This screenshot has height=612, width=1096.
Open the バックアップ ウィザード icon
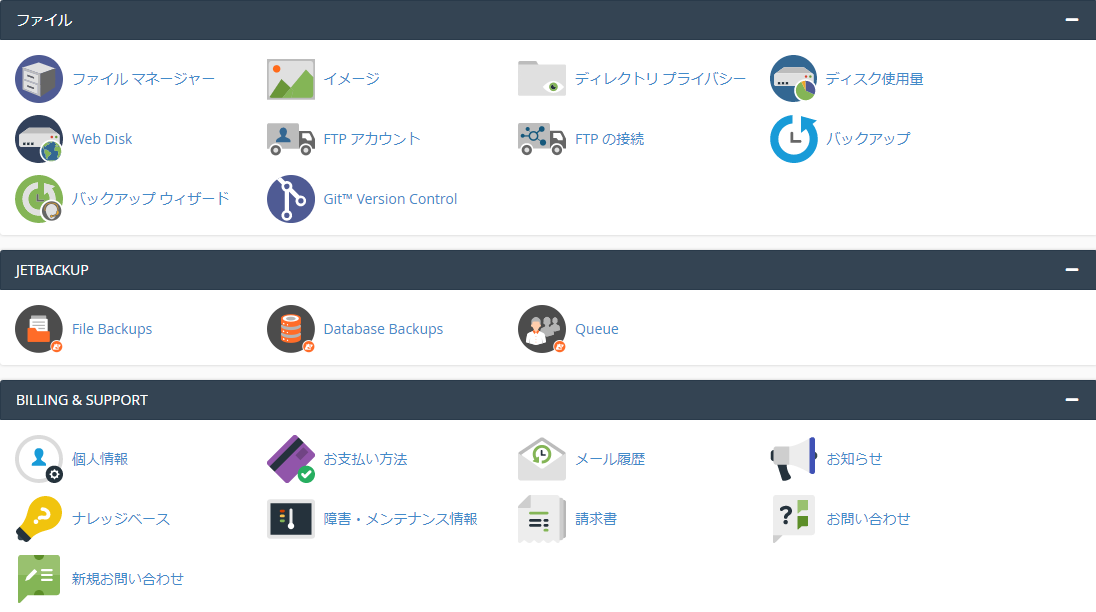pos(39,199)
